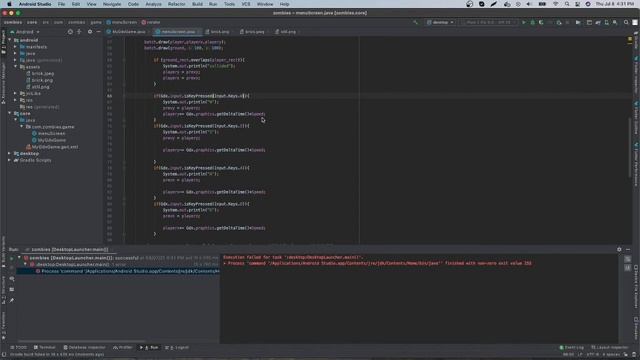Open the Apple menu
This screenshot has width=640, height=360.
coord(9,4)
